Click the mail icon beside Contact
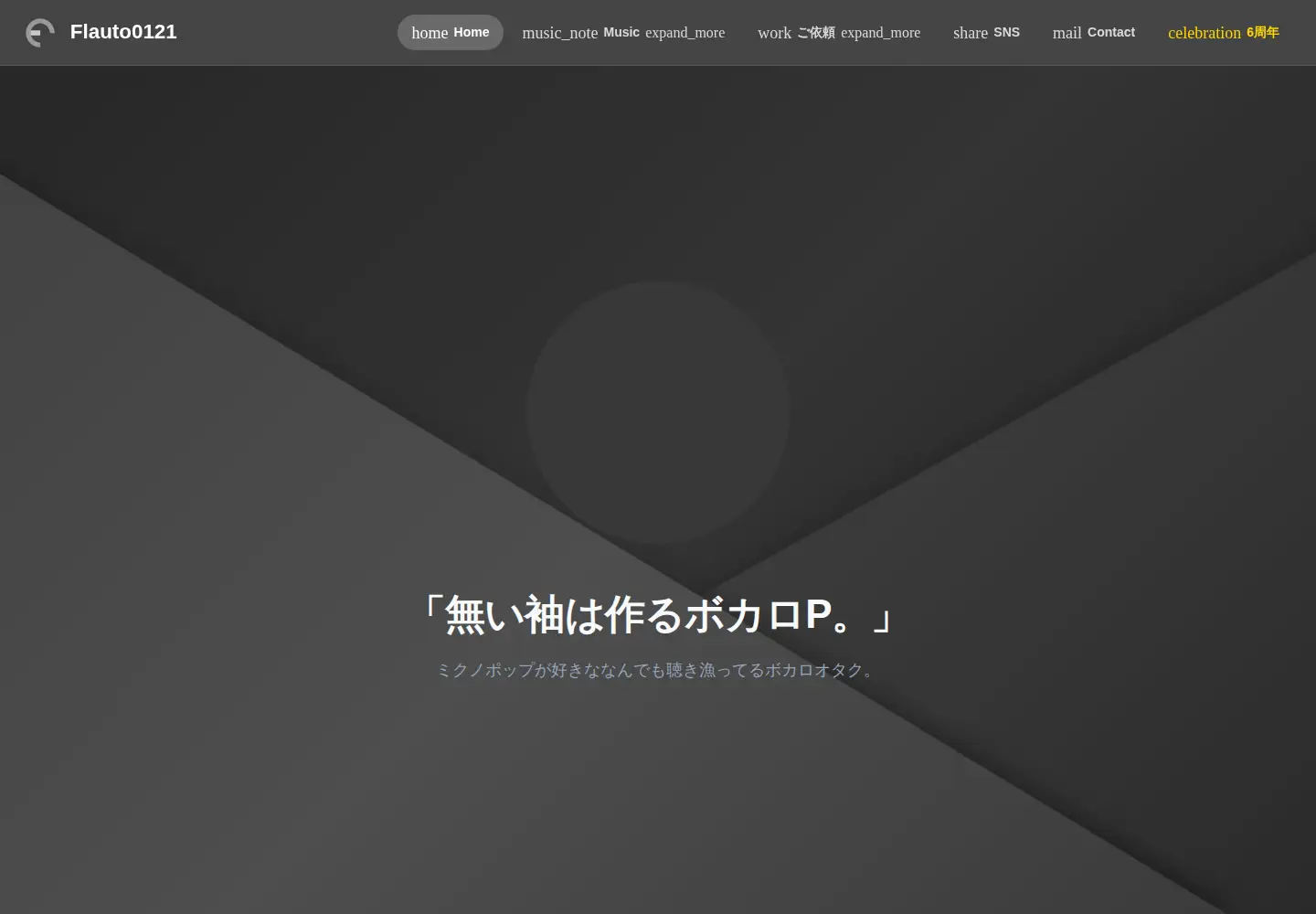The image size is (1316, 914). (1067, 33)
